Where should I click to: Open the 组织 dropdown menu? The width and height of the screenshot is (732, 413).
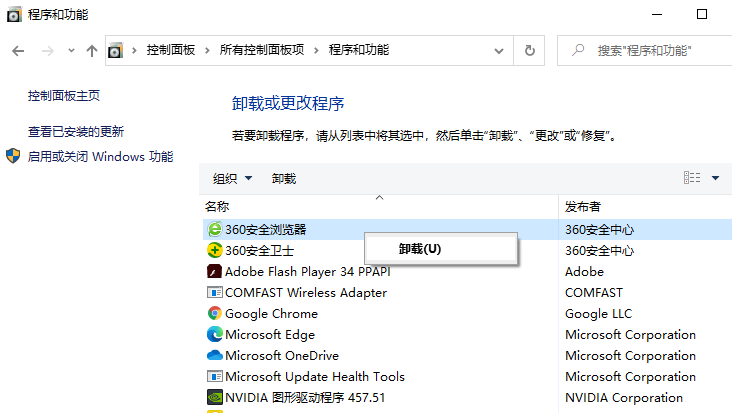point(232,178)
